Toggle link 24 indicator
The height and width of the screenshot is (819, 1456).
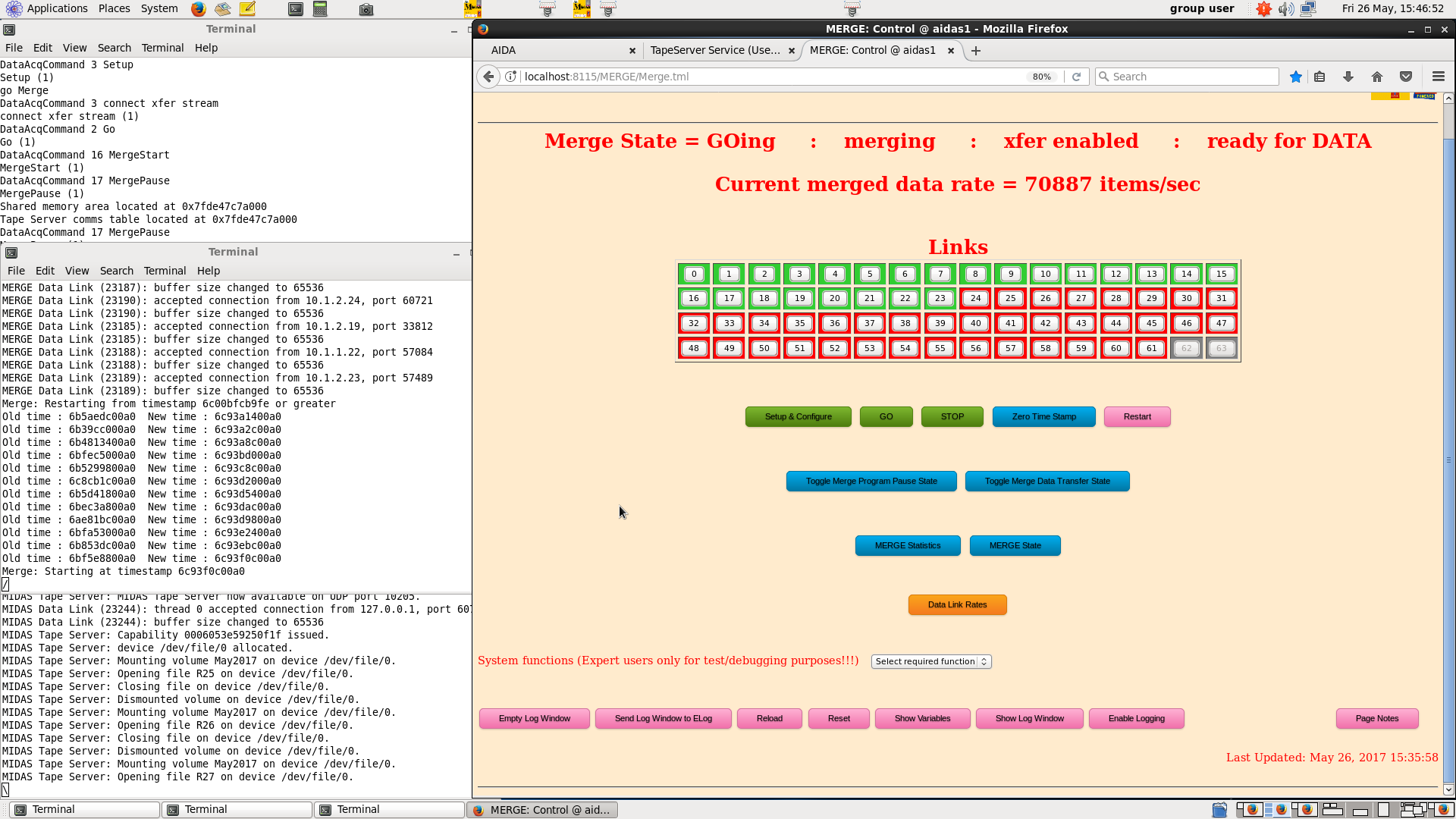click(x=975, y=299)
